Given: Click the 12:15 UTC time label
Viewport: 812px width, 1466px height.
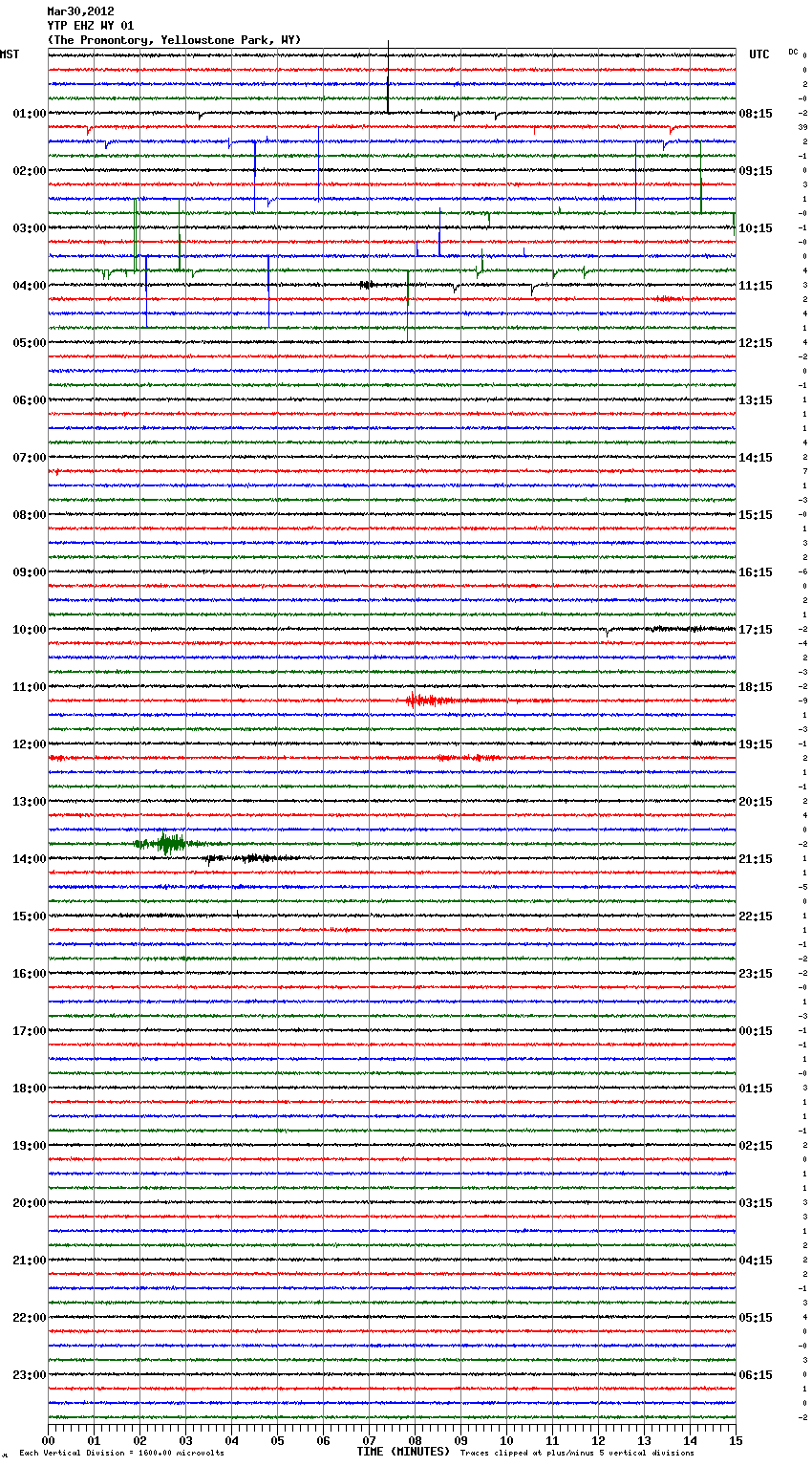Looking at the screenshot, I should pyautogui.click(x=756, y=342).
